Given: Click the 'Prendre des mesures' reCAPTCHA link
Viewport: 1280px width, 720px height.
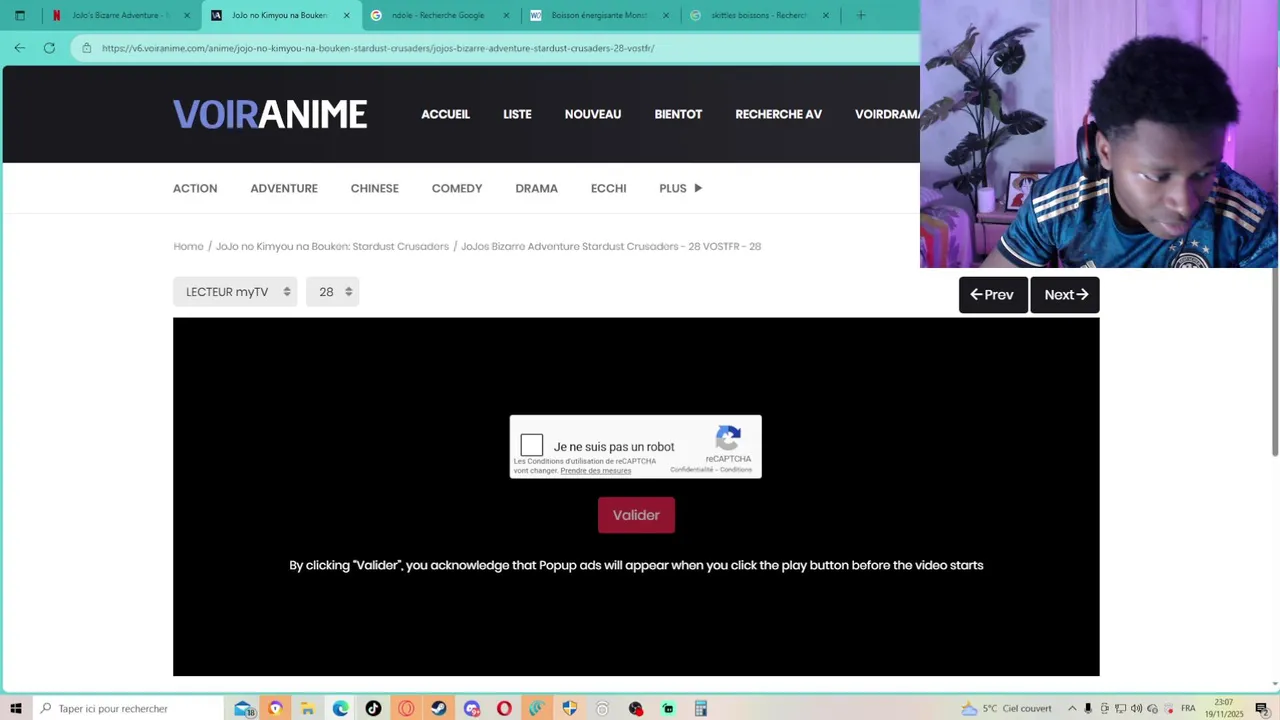Looking at the screenshot, I should click(596, 471).
